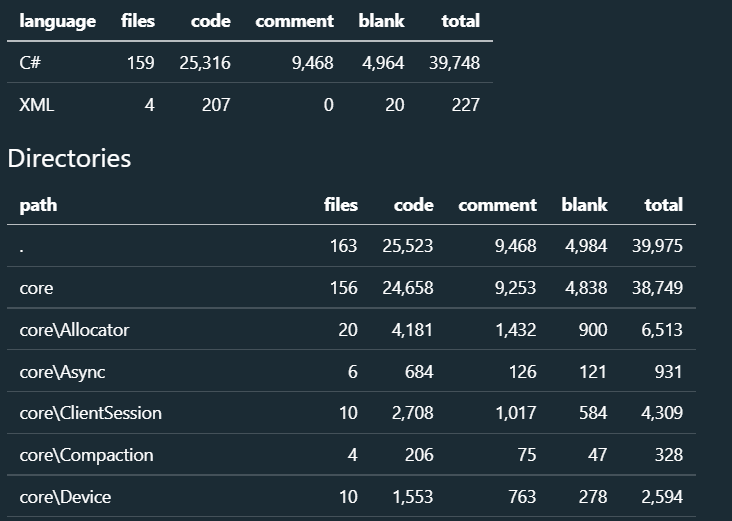Select the core\Allocator directory row
The width and height of the screenshot is (732, 521).
74,330
